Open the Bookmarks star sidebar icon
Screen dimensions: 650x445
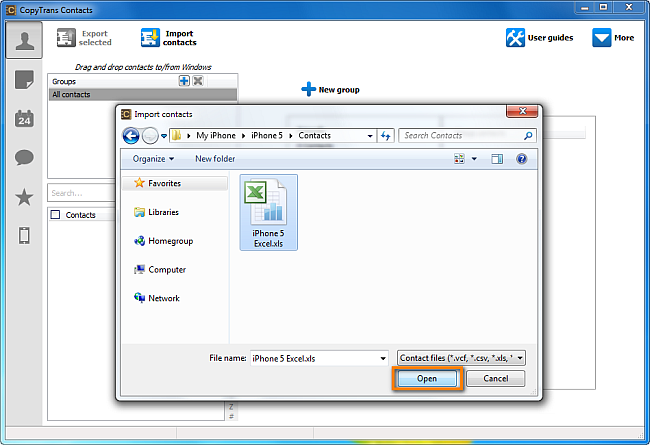(x=24, y=197)
